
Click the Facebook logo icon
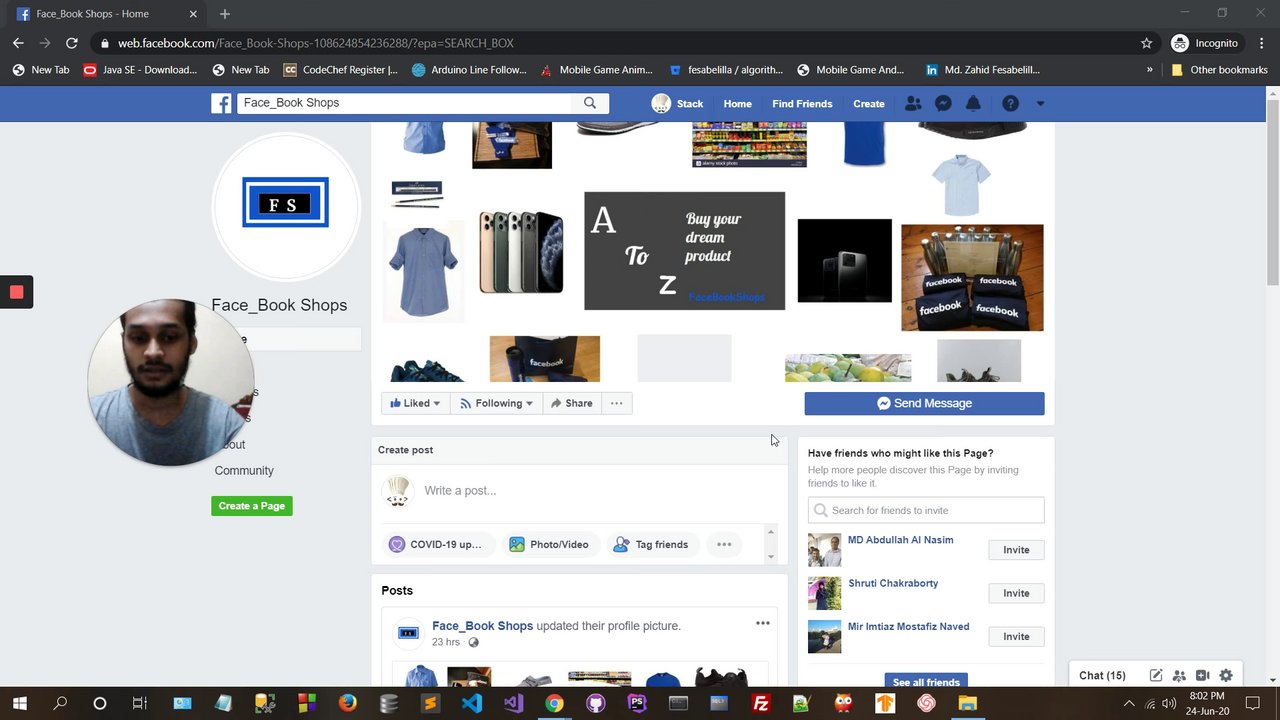pyautogui.click(x=221, y=103)
